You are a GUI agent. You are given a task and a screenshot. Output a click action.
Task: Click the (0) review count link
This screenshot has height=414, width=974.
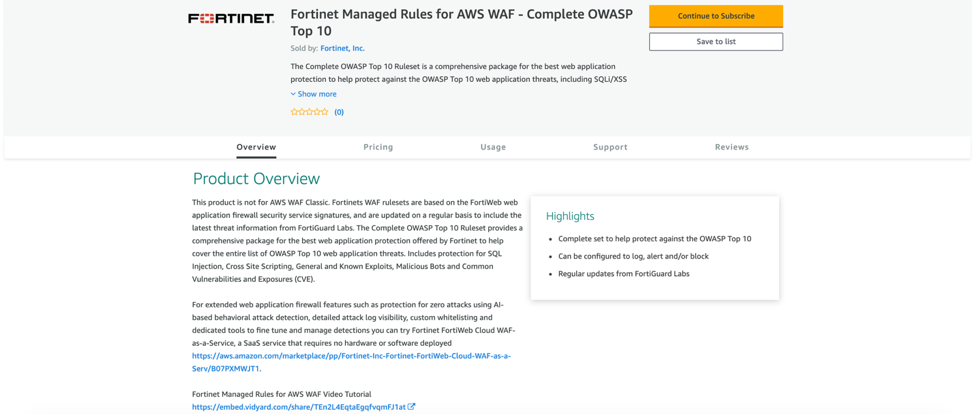click(339, 112)
